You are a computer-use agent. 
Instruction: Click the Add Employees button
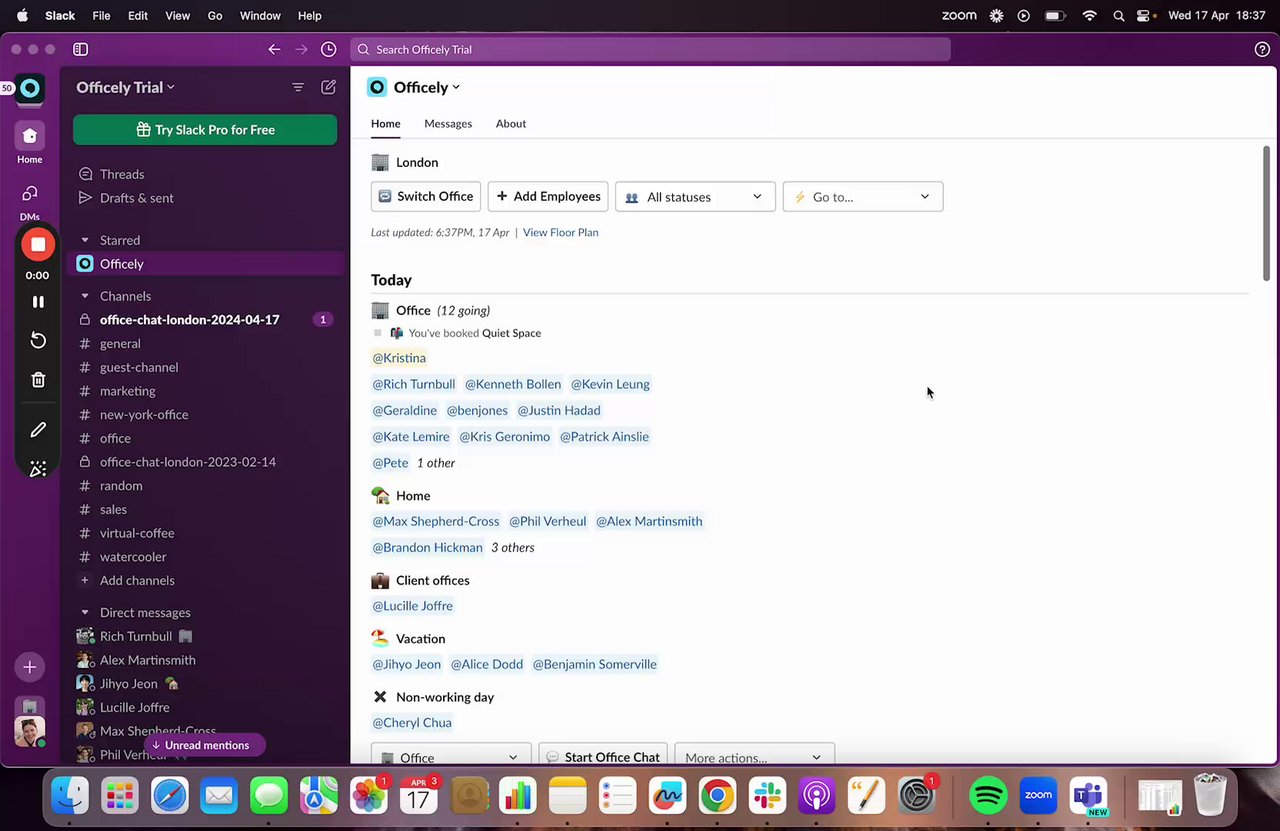coord(548,197)
